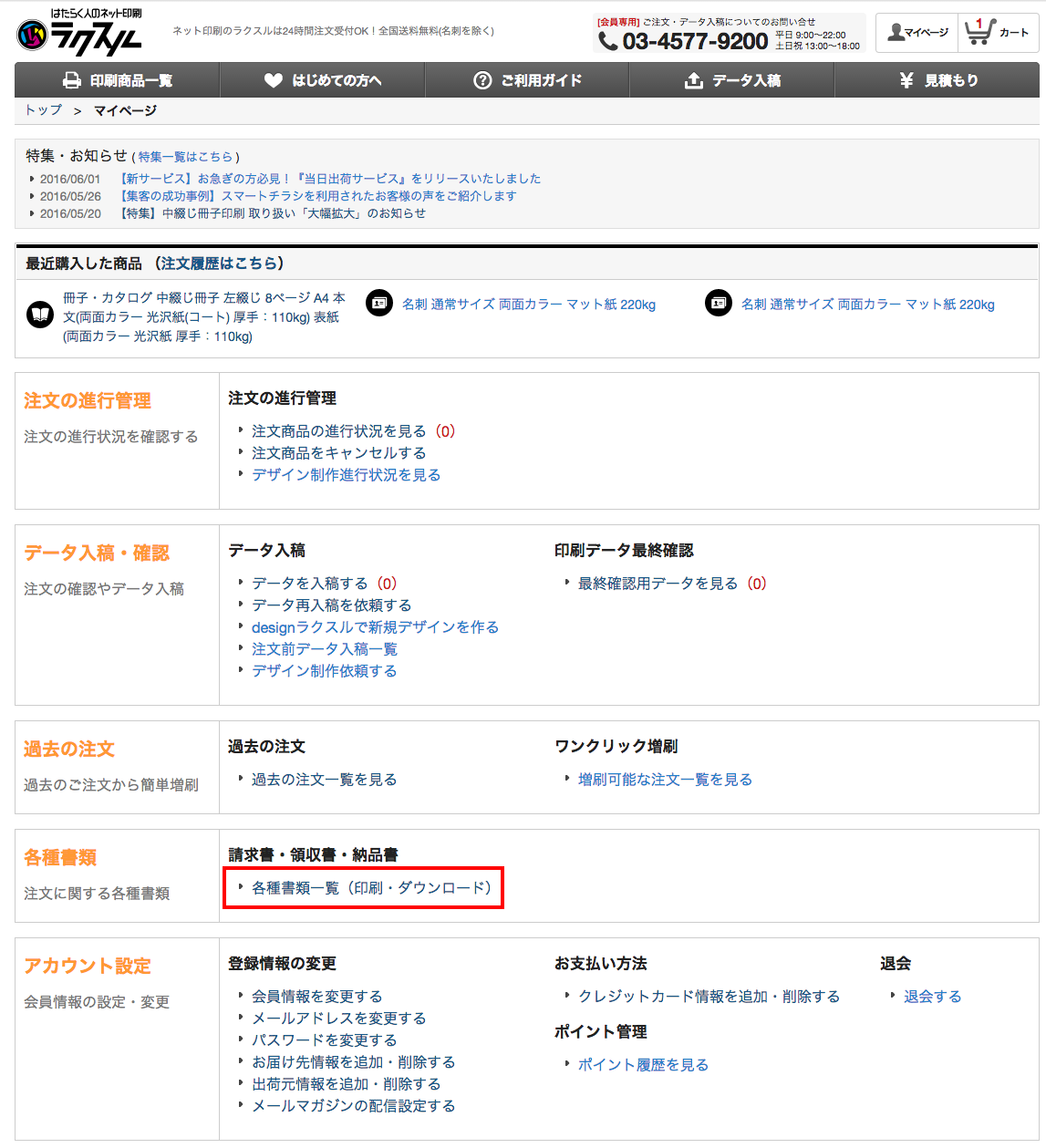Click the first business card product icon
1046x1148 pixels.
379,303
